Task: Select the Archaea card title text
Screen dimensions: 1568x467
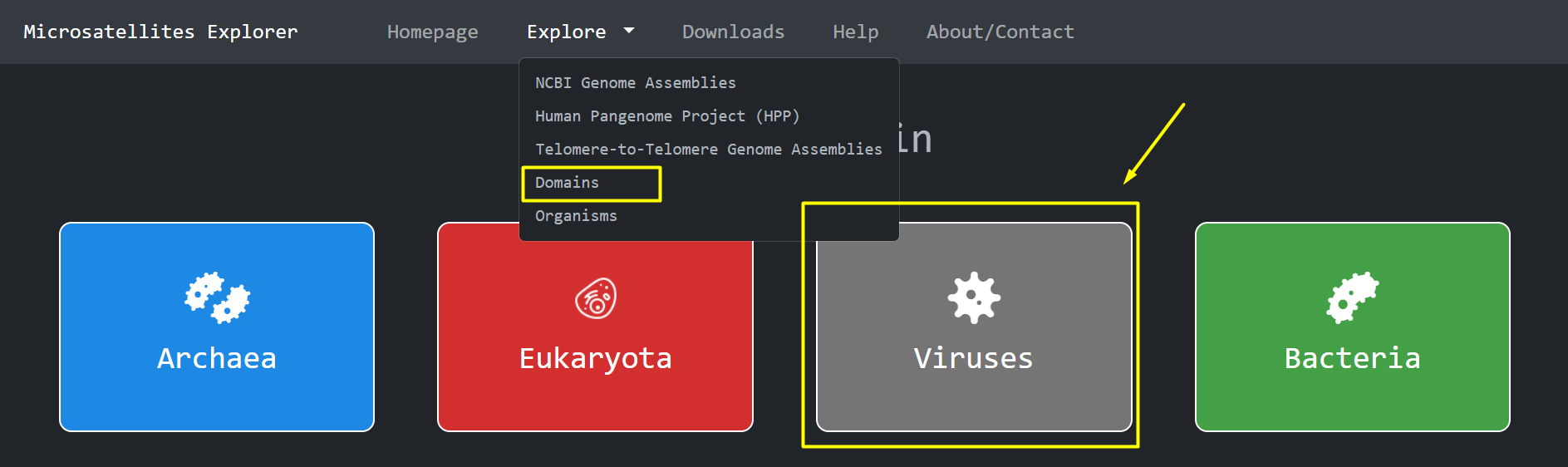Action: pyautogui.click(x=217, y=358)
